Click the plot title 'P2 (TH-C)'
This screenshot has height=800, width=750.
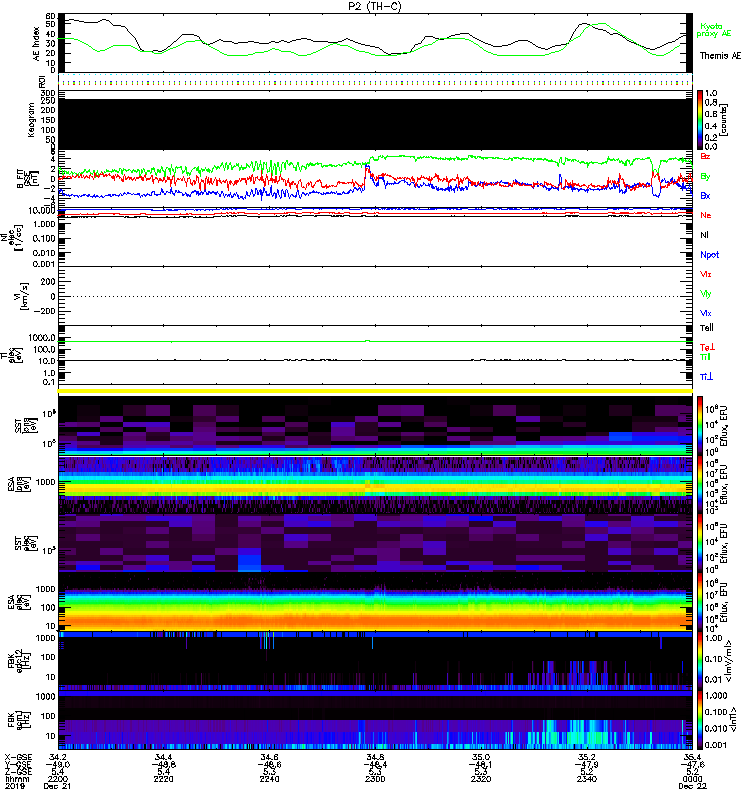(374, 6)
